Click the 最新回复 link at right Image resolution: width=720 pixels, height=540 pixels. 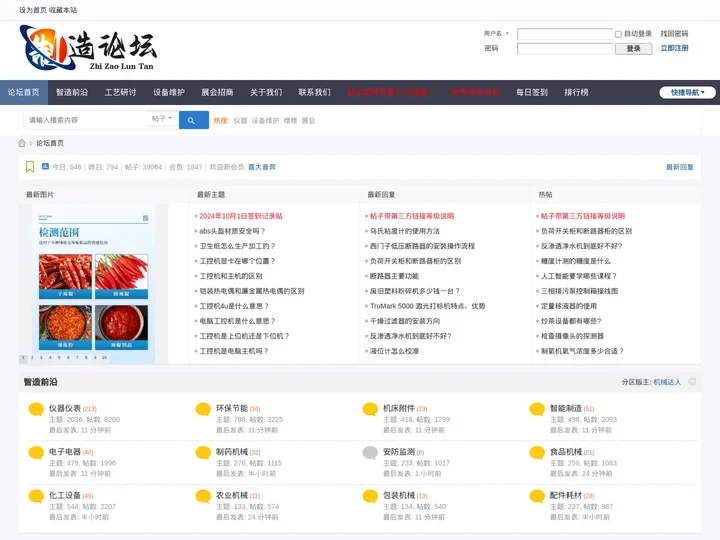click(x=680, y=167)
